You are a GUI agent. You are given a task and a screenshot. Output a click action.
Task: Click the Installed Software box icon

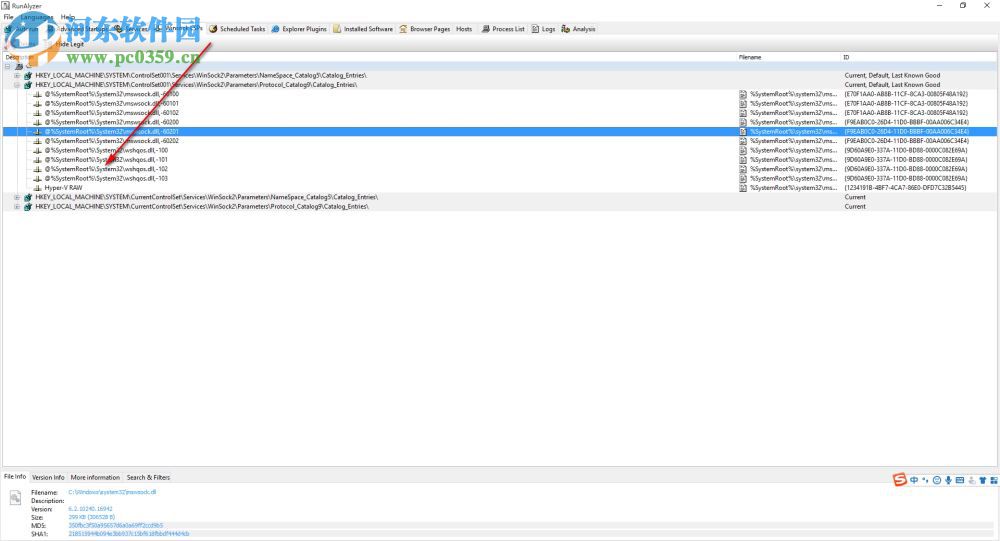coord(337,29)
